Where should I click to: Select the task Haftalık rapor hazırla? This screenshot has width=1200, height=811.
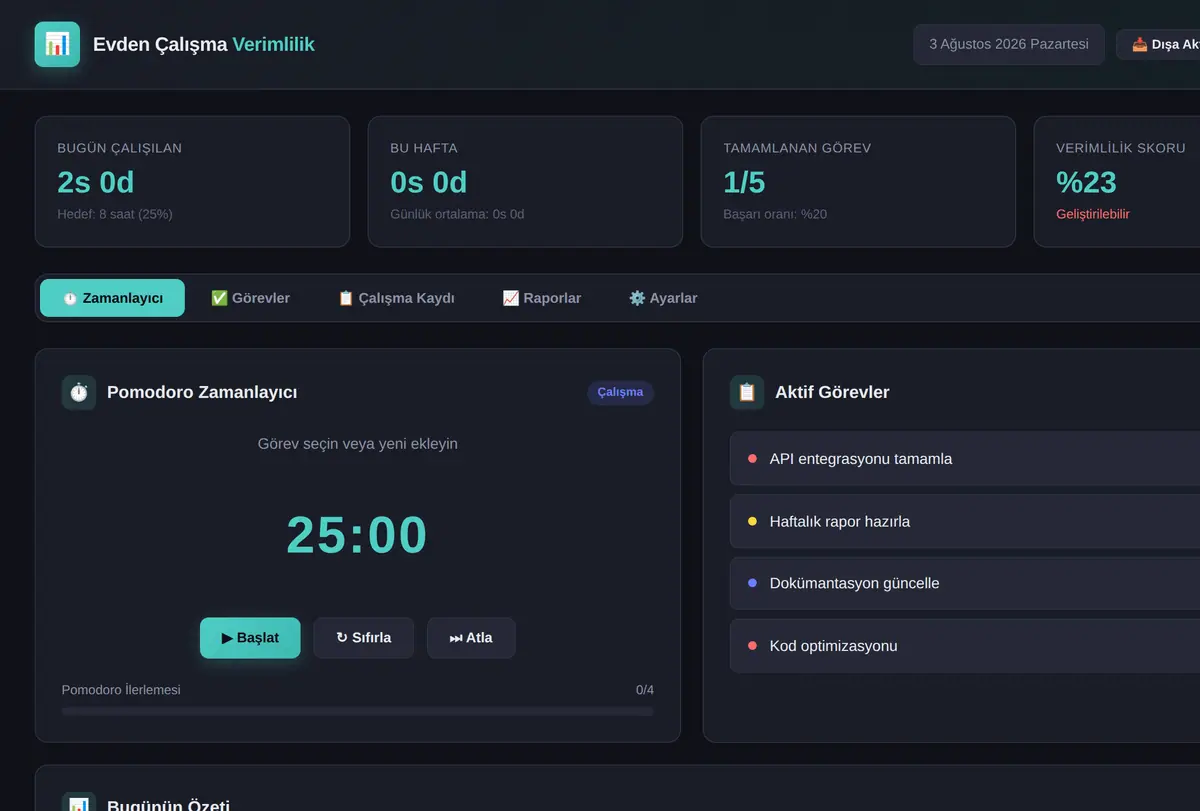point(965,521)
